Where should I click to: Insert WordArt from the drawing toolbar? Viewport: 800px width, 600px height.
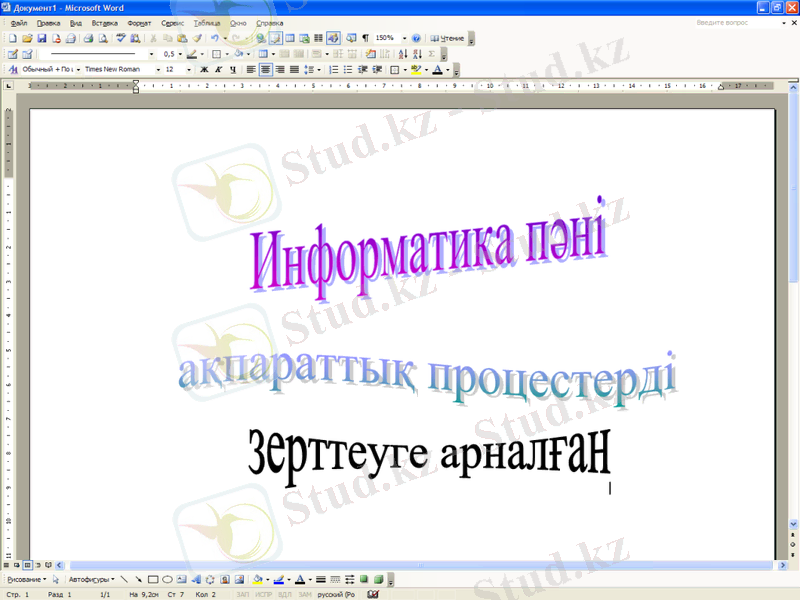pos(196,579)
